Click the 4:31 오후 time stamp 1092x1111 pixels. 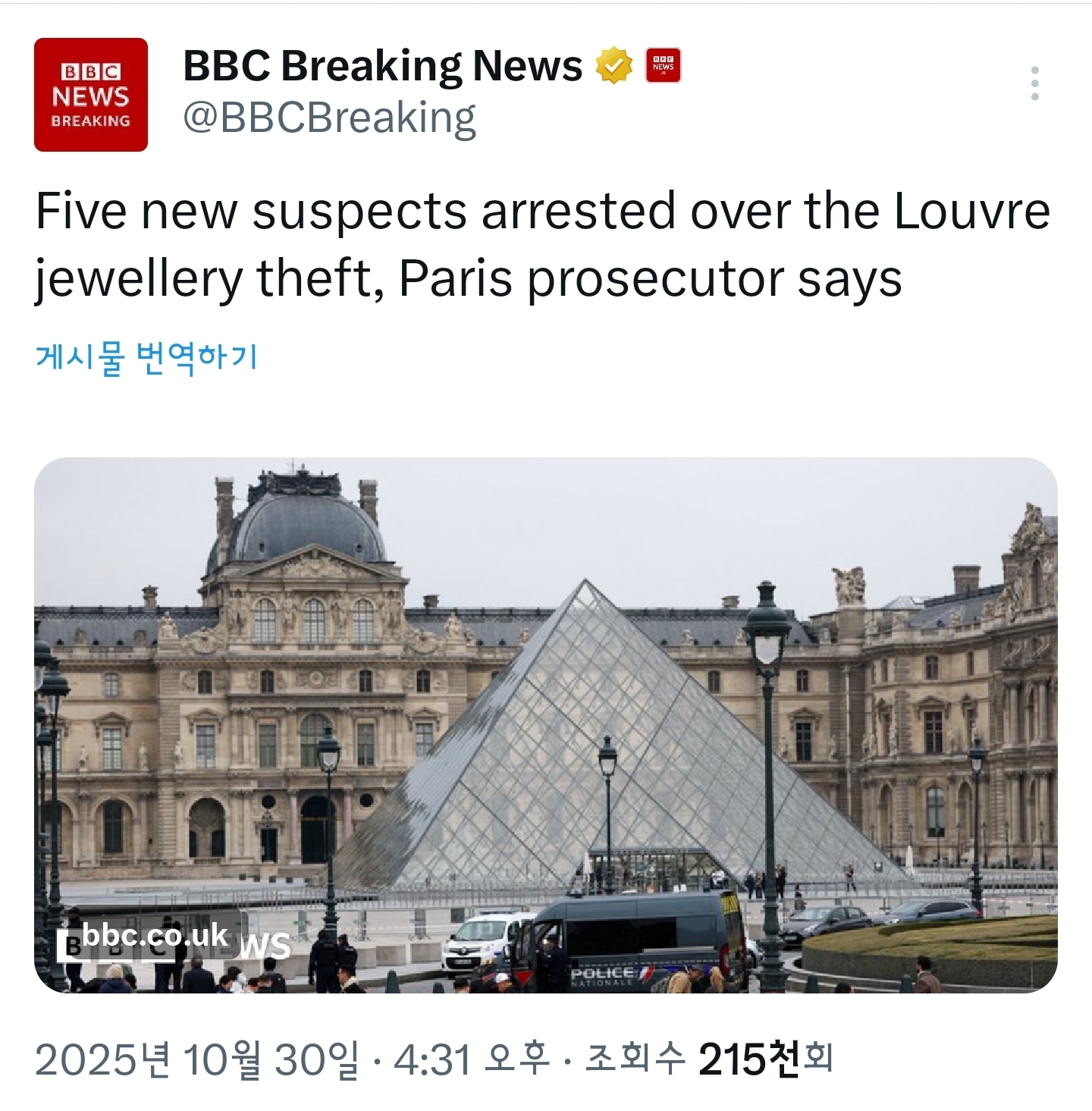(x=471, y=1059)
